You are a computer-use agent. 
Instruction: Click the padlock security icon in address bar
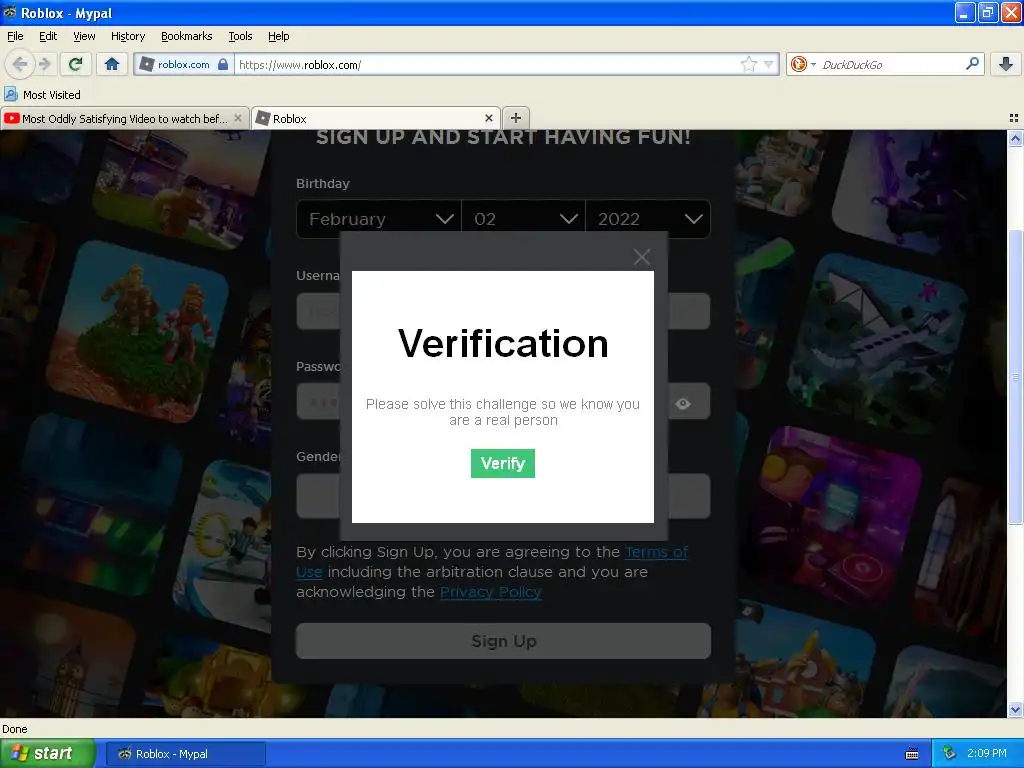223,64
